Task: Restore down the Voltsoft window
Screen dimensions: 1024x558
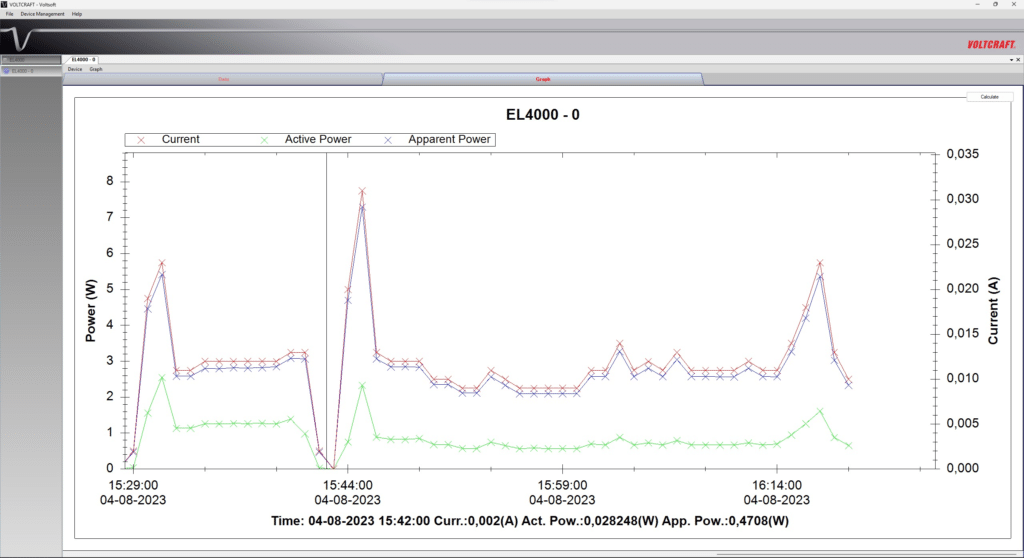Action: point(995,4)
